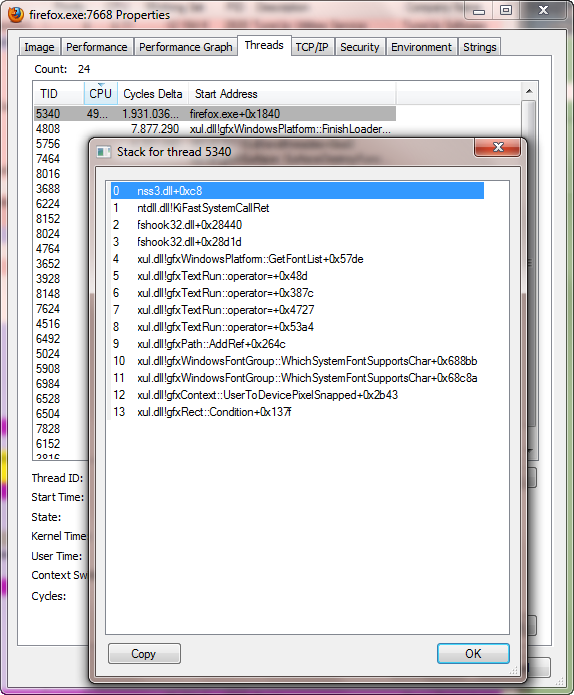Click the thread list scroll-up arrow
Screen dimensions: 574x695
click(x=529, y=91)
